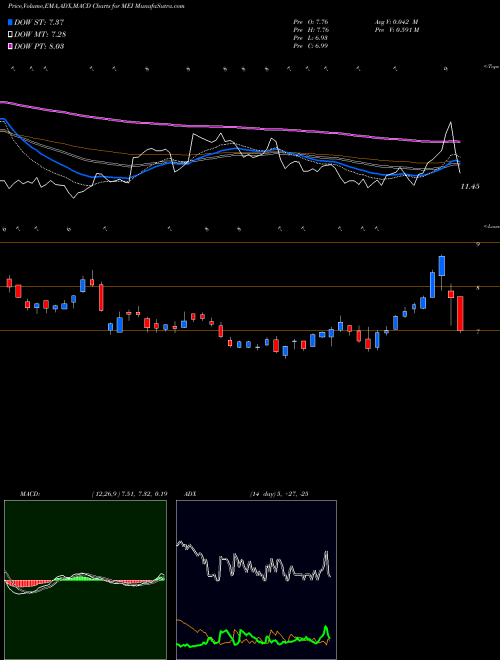Click the price axis label 9
This screenshot has height=660, width=500.
coord(478,244)
